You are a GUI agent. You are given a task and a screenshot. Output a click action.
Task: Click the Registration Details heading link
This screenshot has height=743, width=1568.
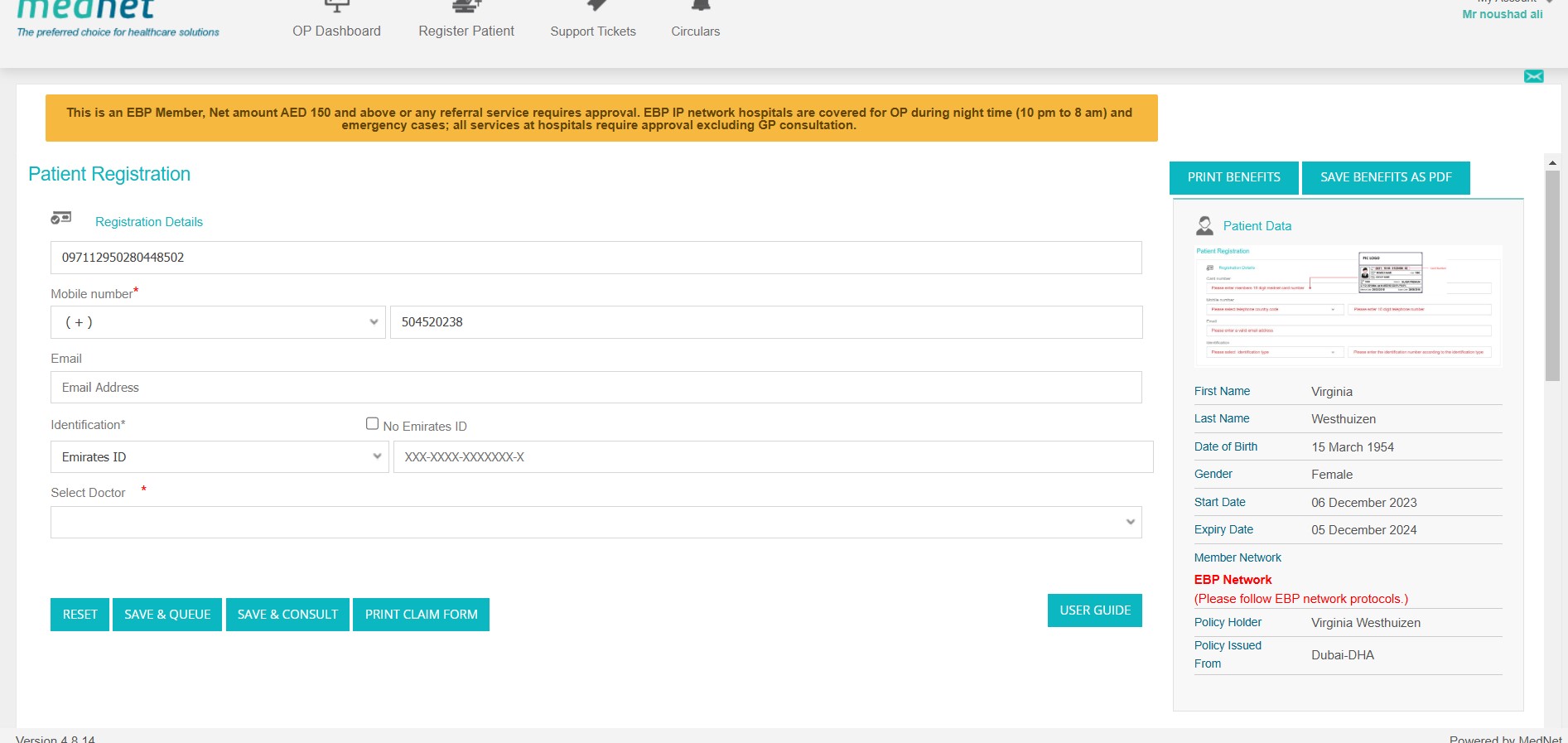pos(149,222)
